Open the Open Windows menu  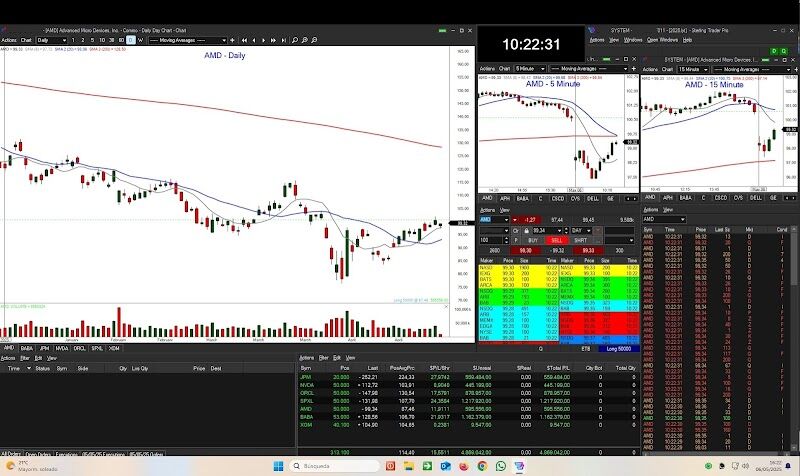(662, 40)
